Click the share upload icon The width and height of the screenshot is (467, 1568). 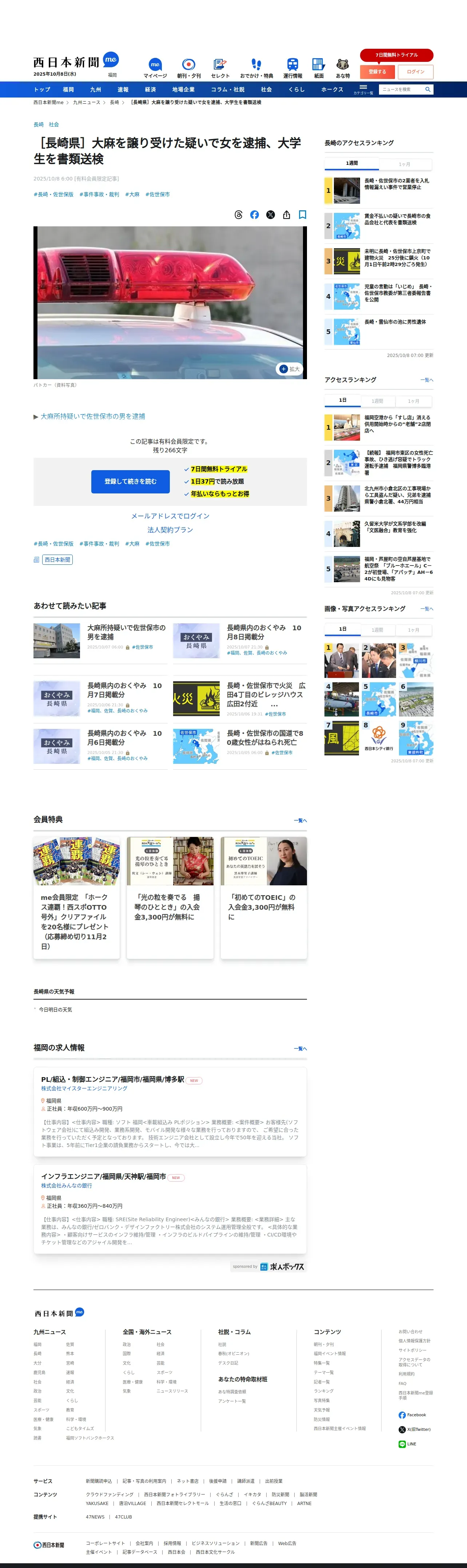[x=286, y=215]
